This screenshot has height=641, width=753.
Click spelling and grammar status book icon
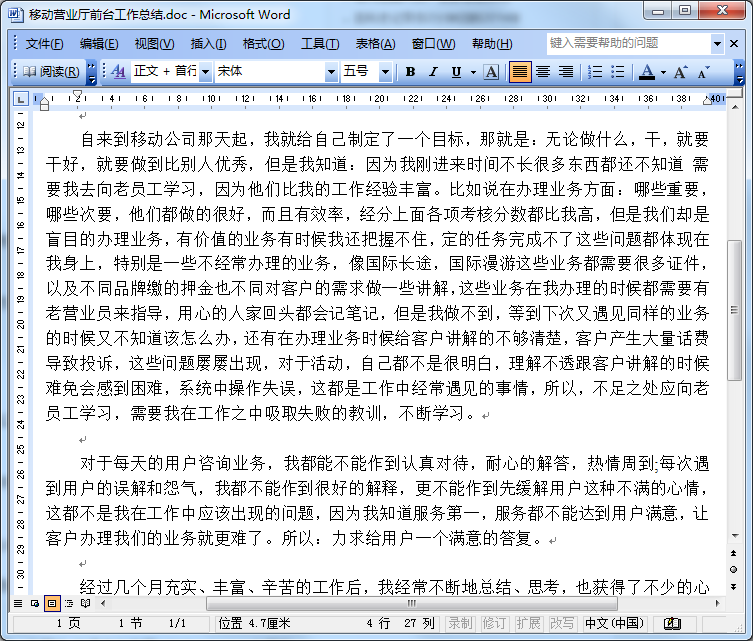(672, 623)
